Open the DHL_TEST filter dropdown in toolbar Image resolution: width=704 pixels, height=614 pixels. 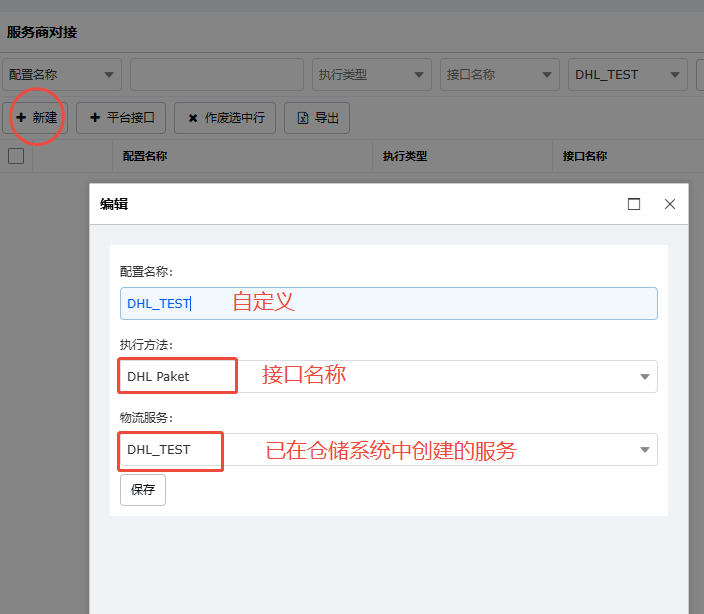tap(628, 75)
